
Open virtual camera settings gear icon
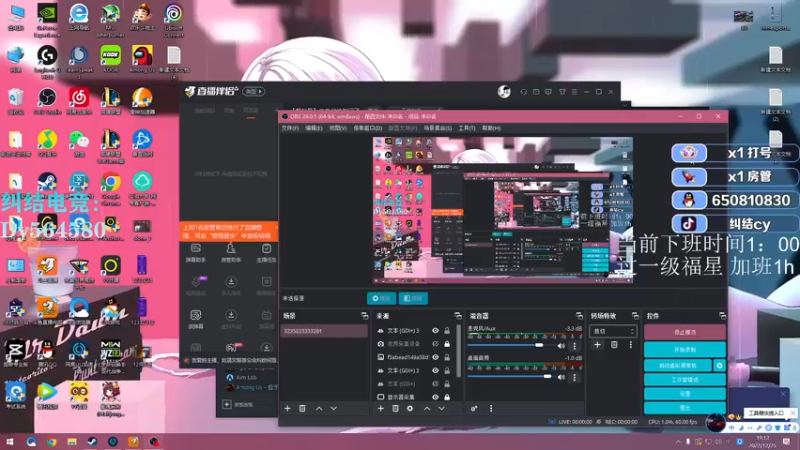pyautogui.click(x=719, y=365)
